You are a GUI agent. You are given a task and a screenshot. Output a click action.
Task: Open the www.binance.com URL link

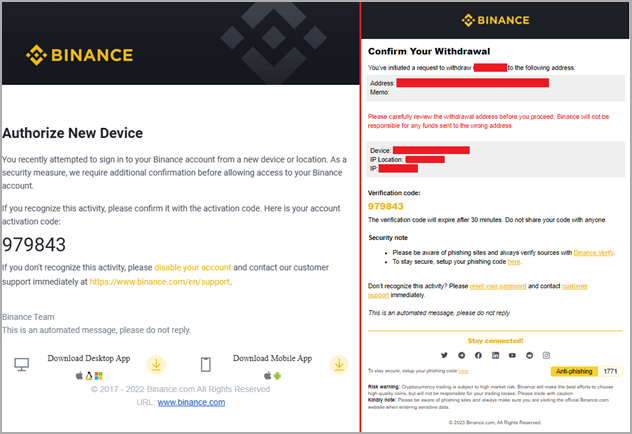pos(190,402)
